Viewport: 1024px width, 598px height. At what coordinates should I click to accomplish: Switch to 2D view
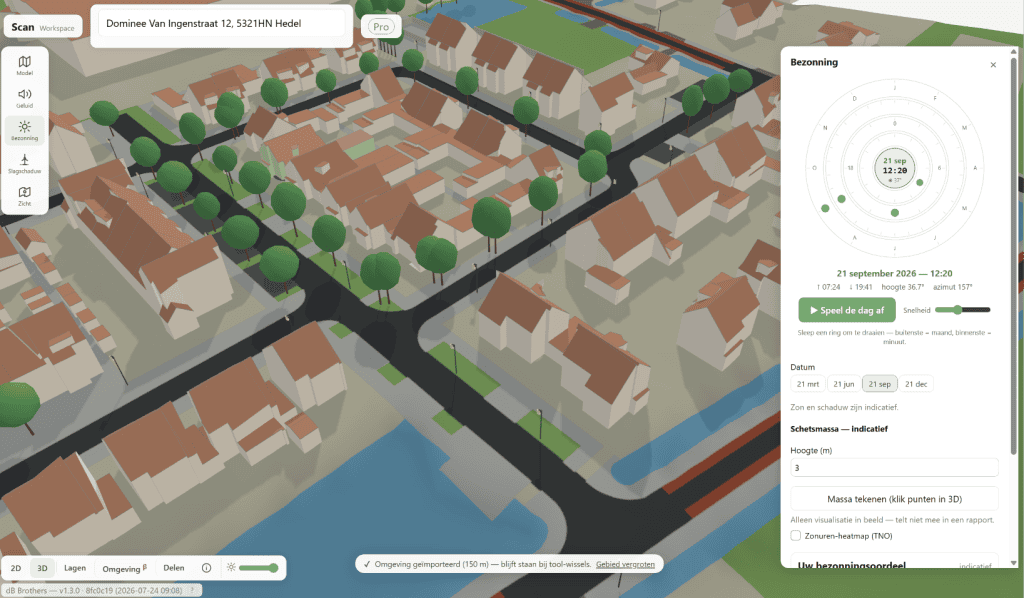16,568
